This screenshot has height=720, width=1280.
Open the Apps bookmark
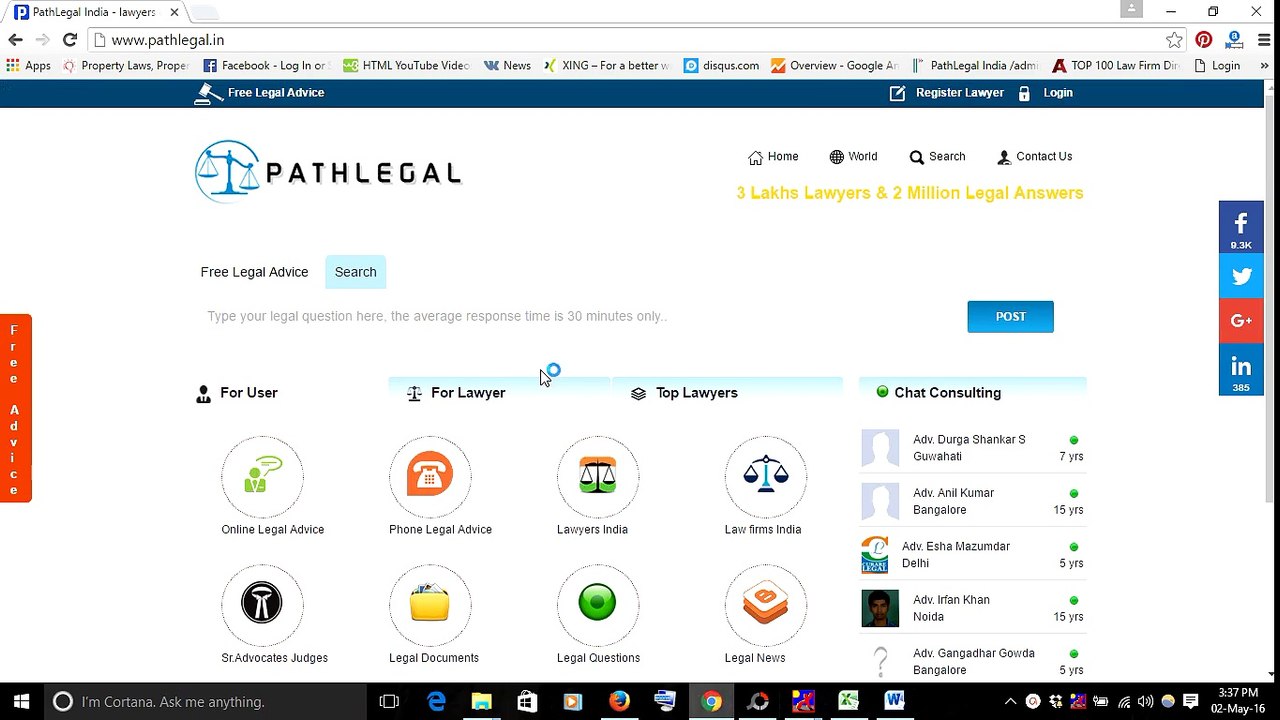pos(29,66)
